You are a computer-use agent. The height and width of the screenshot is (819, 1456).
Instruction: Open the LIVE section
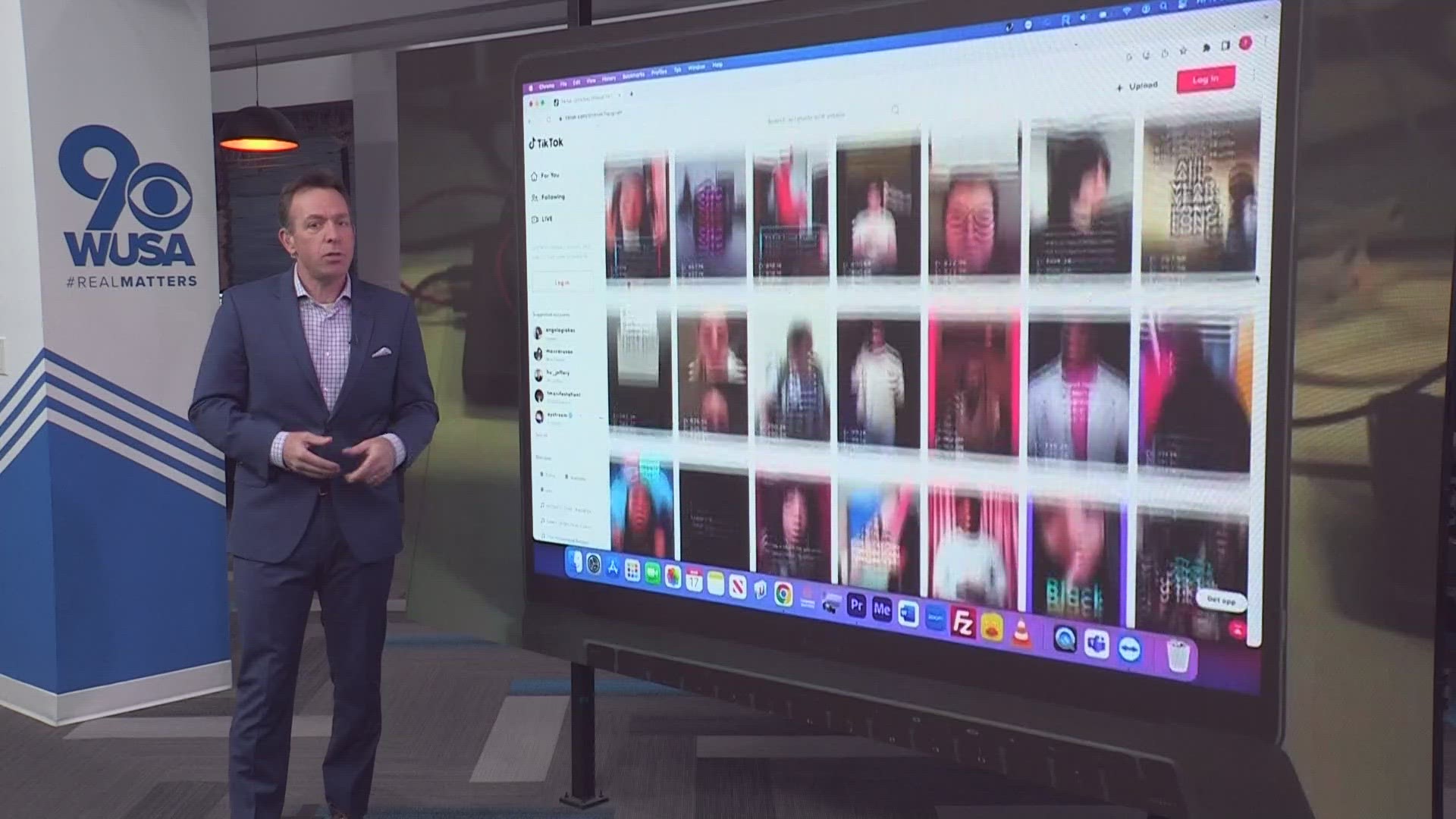pyautogui.click(x=541, y=219)
